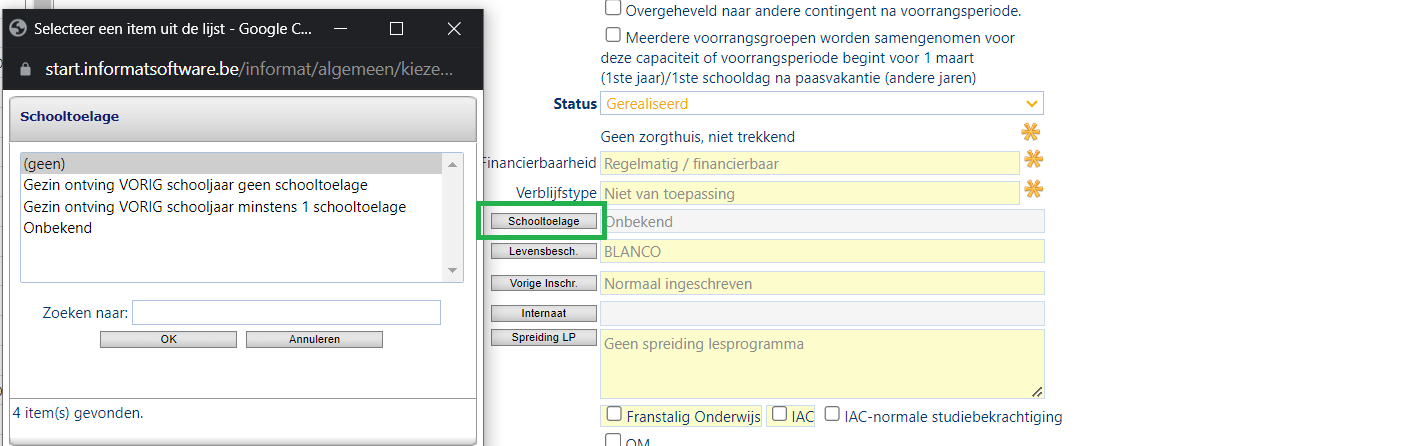Choose 'Onbekend' in the Schooltoelage list

tap(57, 228)
